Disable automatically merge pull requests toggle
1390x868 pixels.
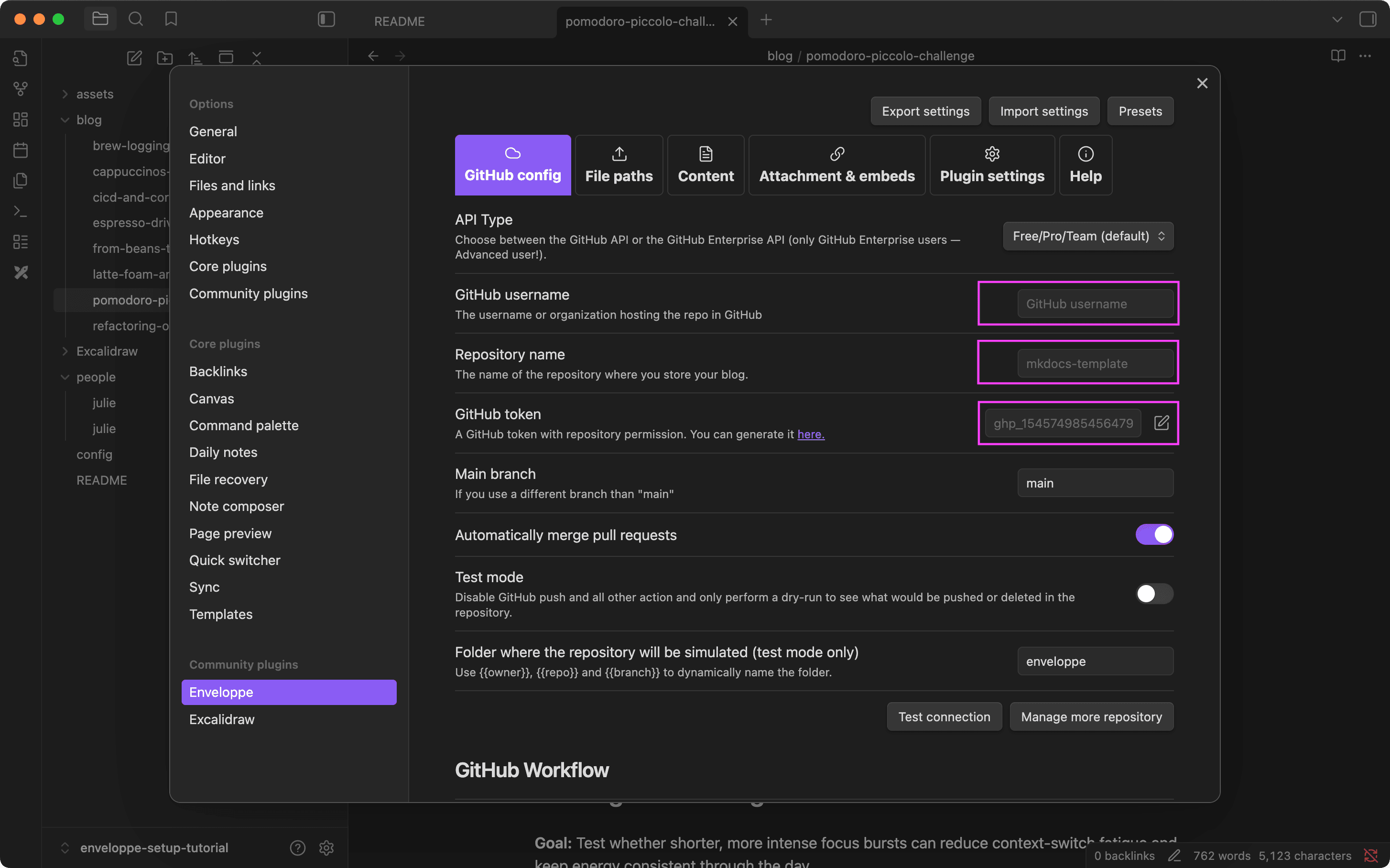[x=1154, y=534]
